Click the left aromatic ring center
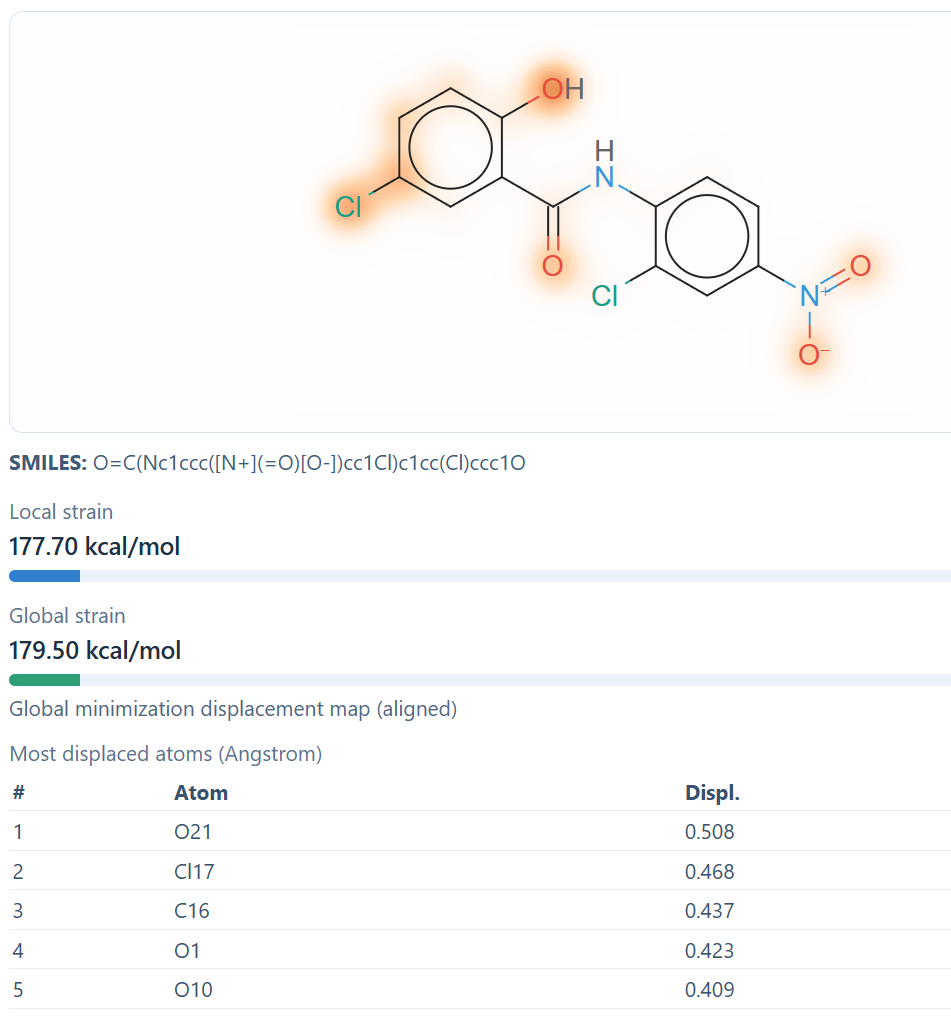 (x=450, y=148)
